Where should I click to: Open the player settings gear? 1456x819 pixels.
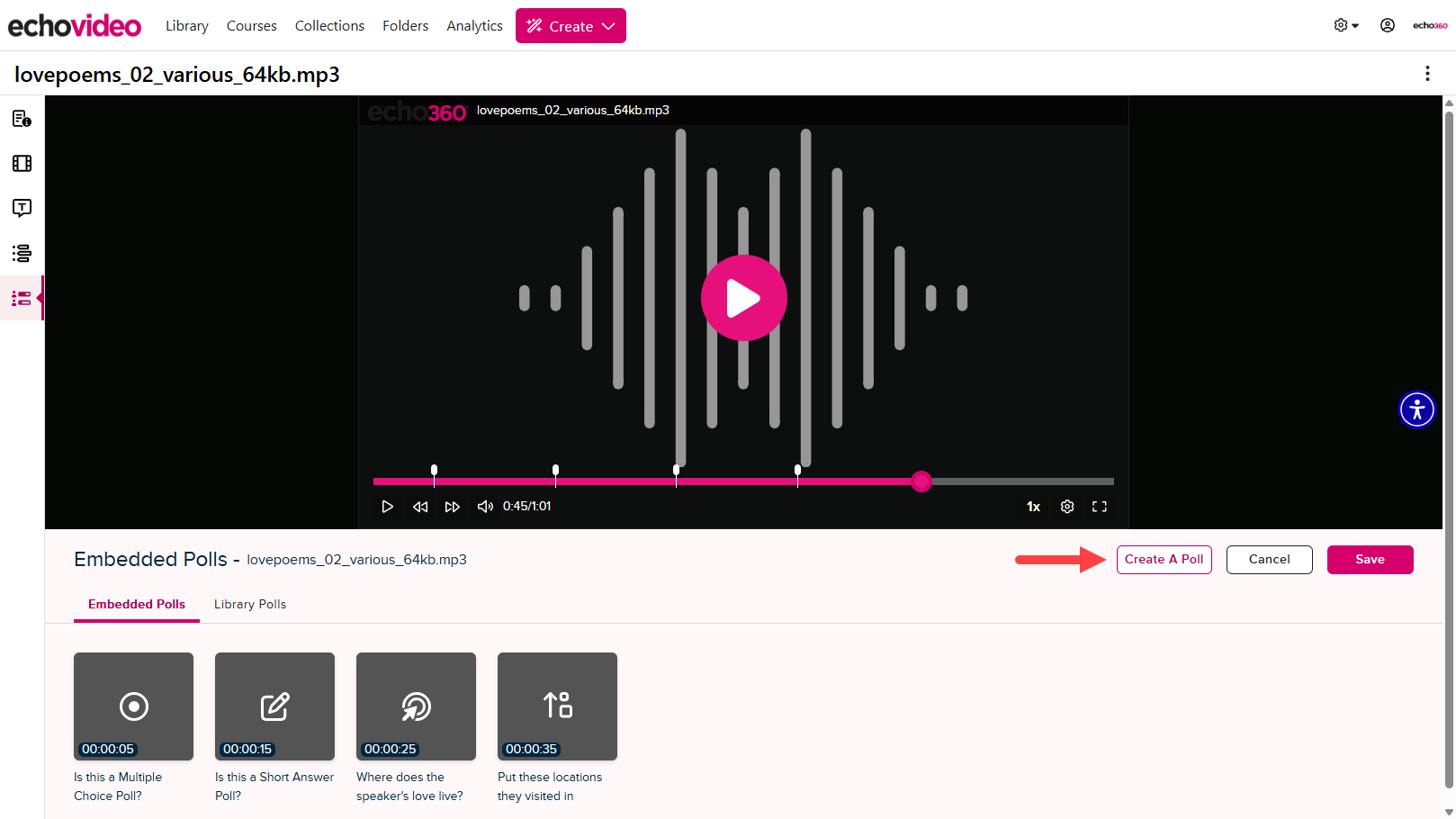click(1067, 507)
